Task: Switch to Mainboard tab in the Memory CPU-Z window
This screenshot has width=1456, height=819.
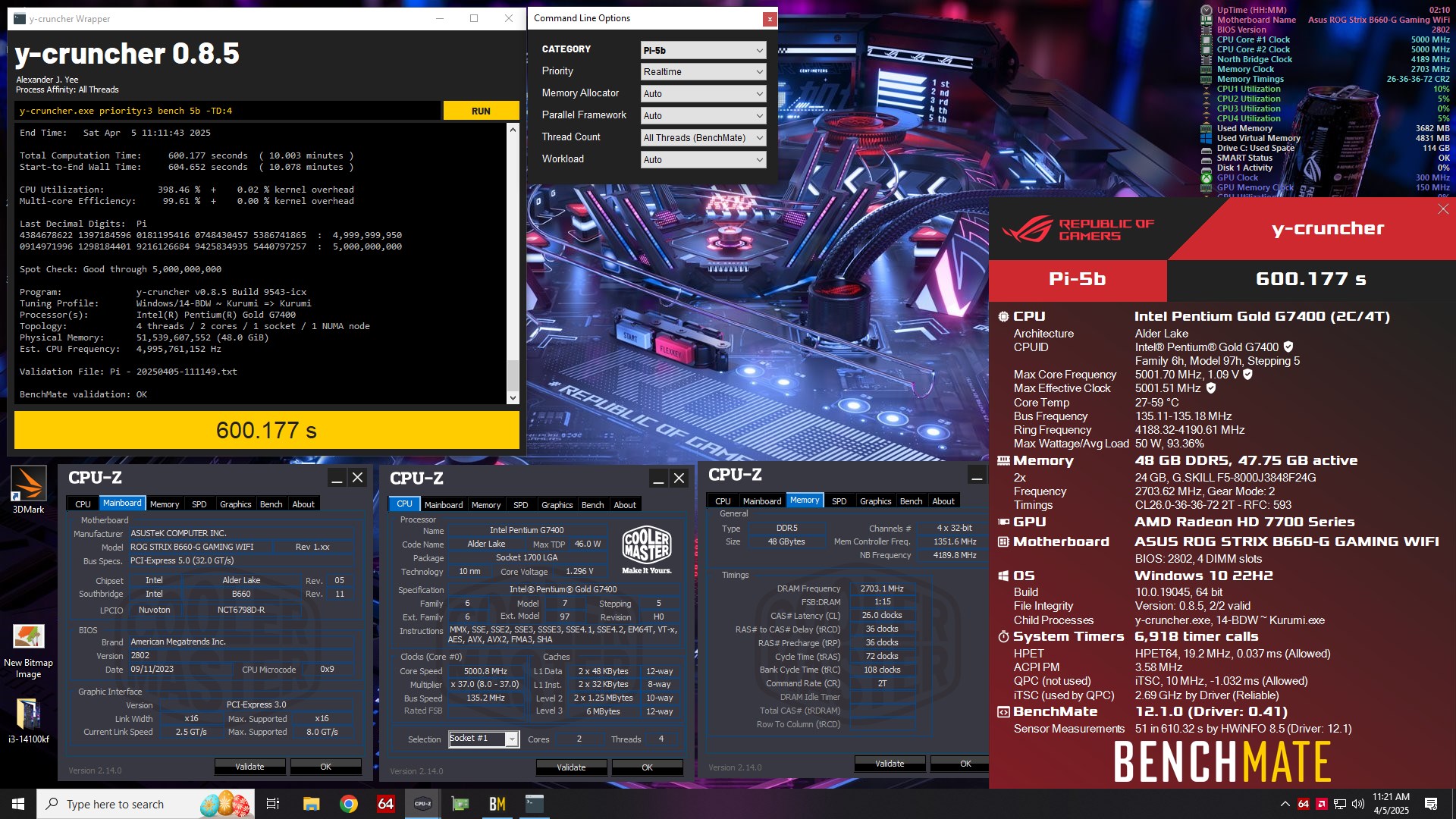Action: click(x=762, y=500)
